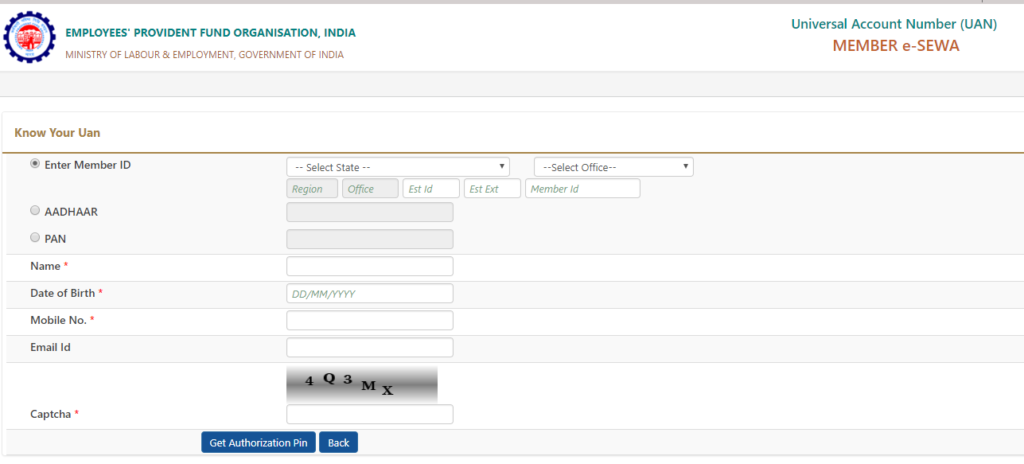Click the Name field label
This screenshot has height=464, width=1024.
click(45, 266)
